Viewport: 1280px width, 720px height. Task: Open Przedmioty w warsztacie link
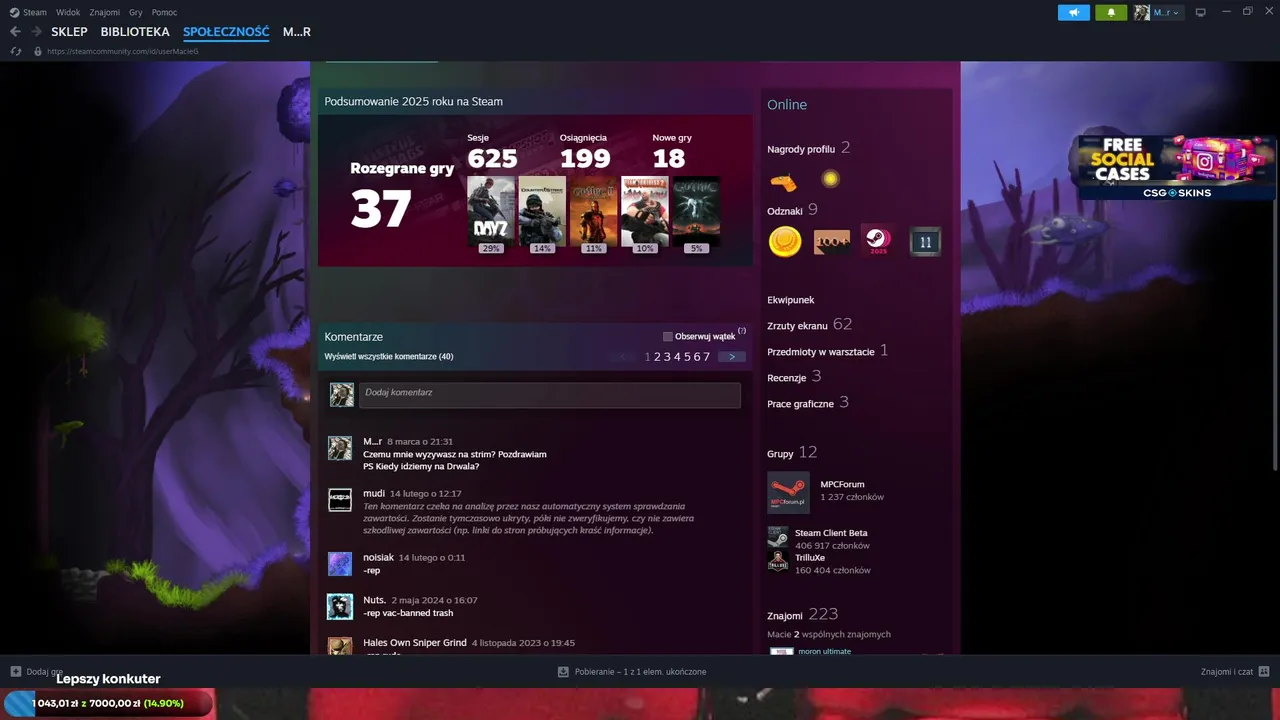[821, 352]
